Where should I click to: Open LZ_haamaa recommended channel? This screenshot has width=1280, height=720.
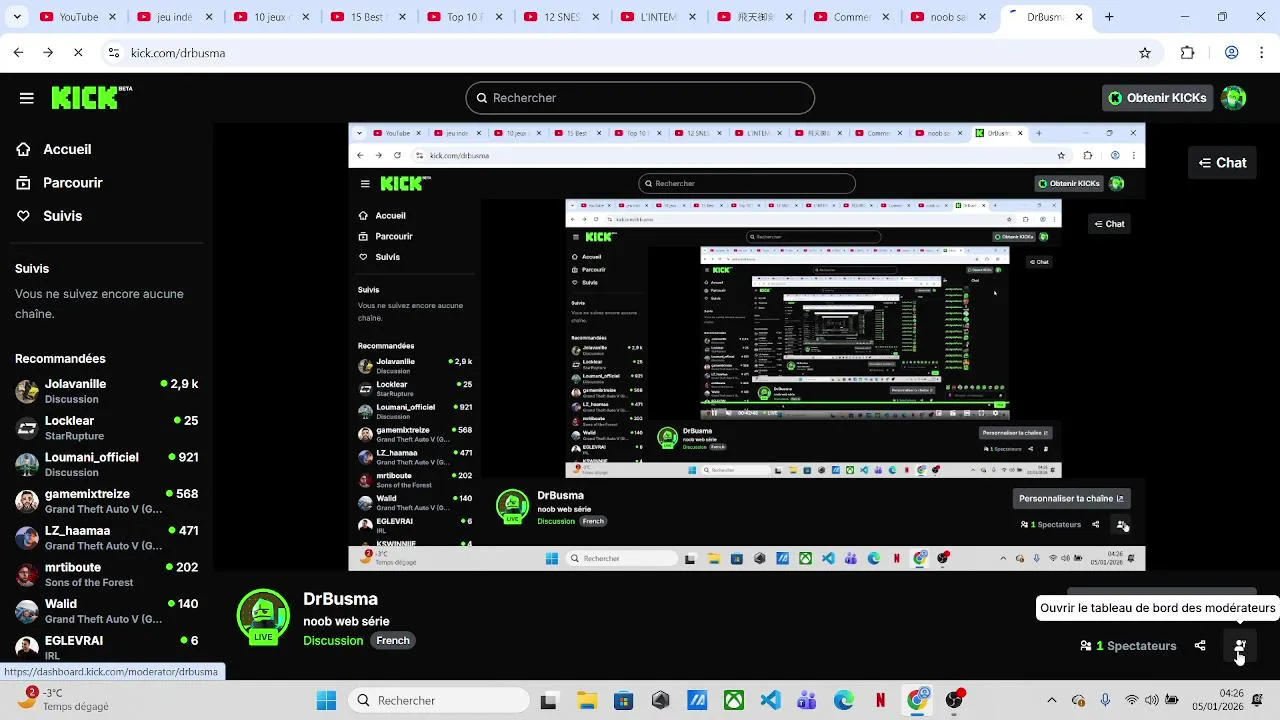[107, 538]
